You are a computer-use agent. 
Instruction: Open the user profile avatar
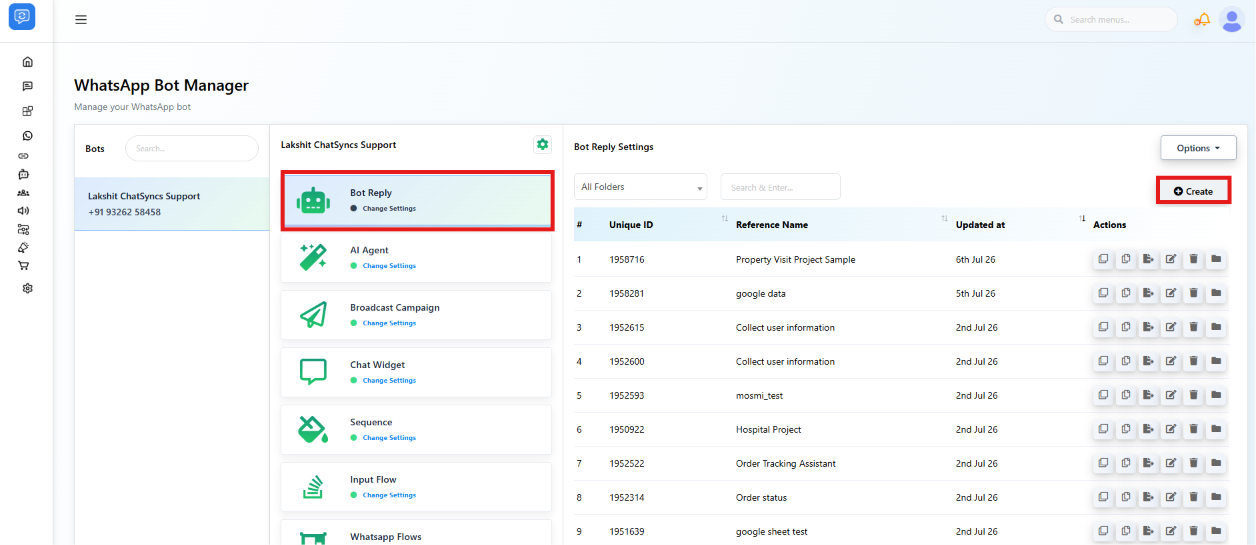pyautogui.click(x=1231, y=20)
